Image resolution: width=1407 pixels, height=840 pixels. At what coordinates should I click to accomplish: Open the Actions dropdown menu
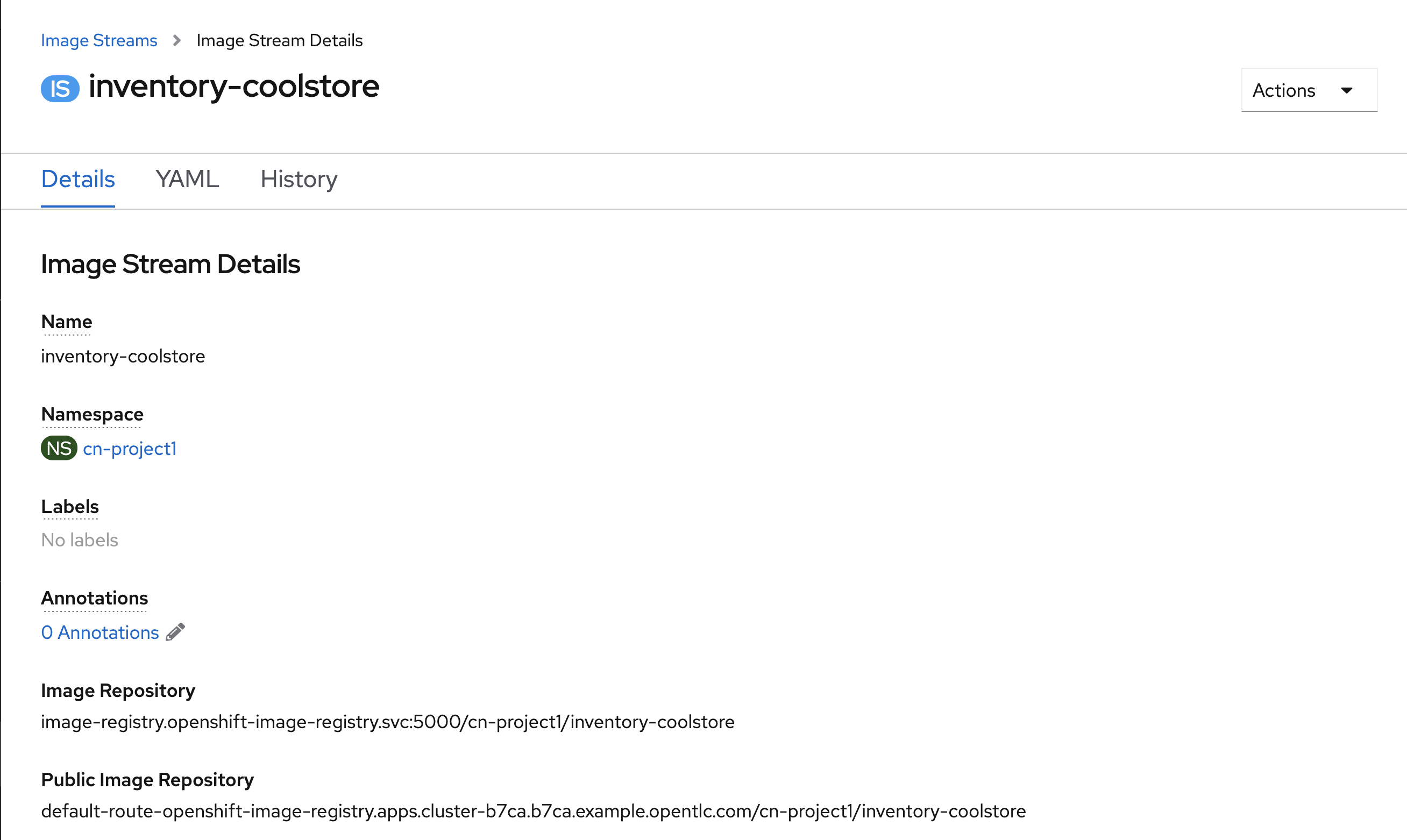1300,90
